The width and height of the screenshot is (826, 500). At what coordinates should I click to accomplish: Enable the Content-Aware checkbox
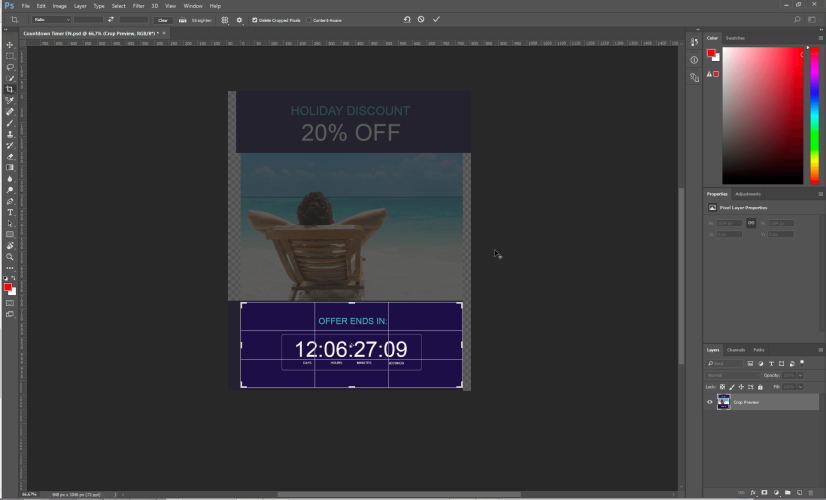click(309, 20)
